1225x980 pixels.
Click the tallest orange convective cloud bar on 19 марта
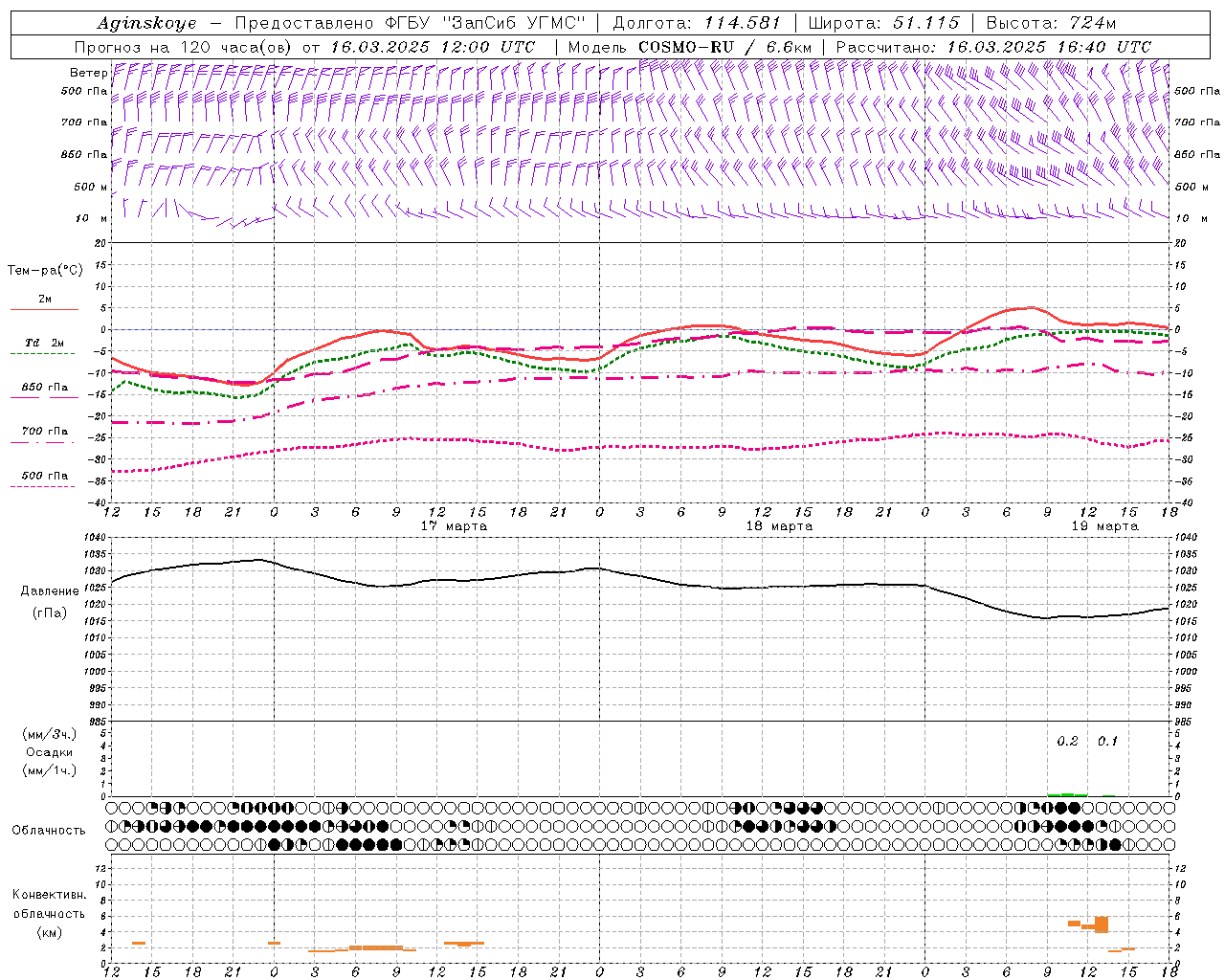click(x=1102, y=924)
